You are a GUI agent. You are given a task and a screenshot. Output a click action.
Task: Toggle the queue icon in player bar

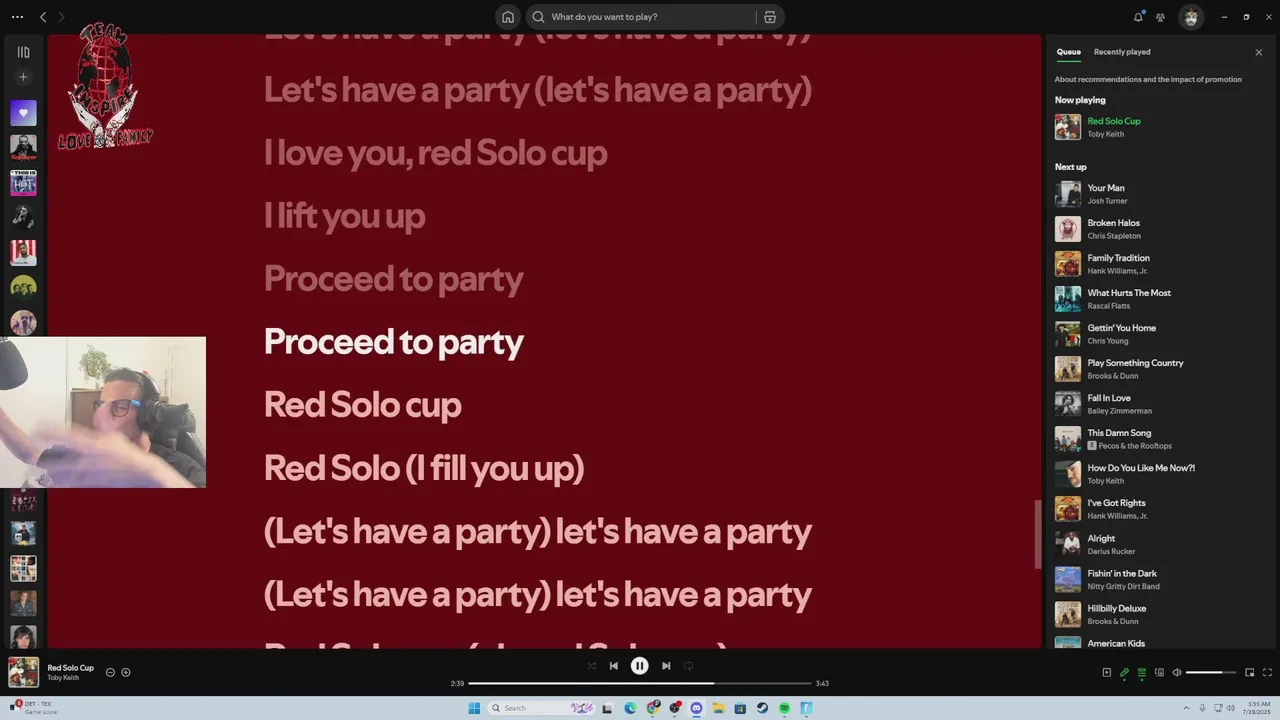tap(1142, 672)
